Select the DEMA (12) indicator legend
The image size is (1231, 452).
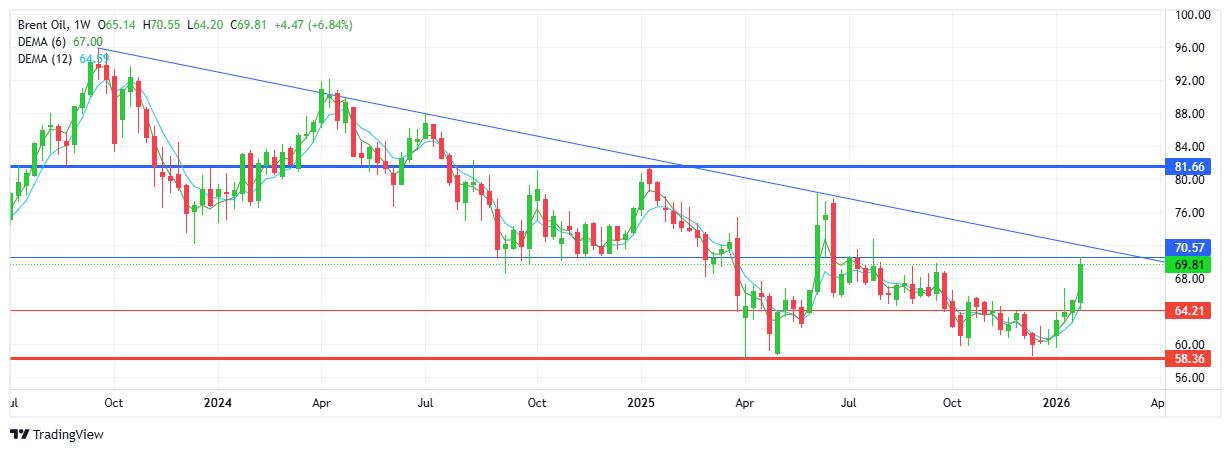pyautogui.click(x=47, y=59)
